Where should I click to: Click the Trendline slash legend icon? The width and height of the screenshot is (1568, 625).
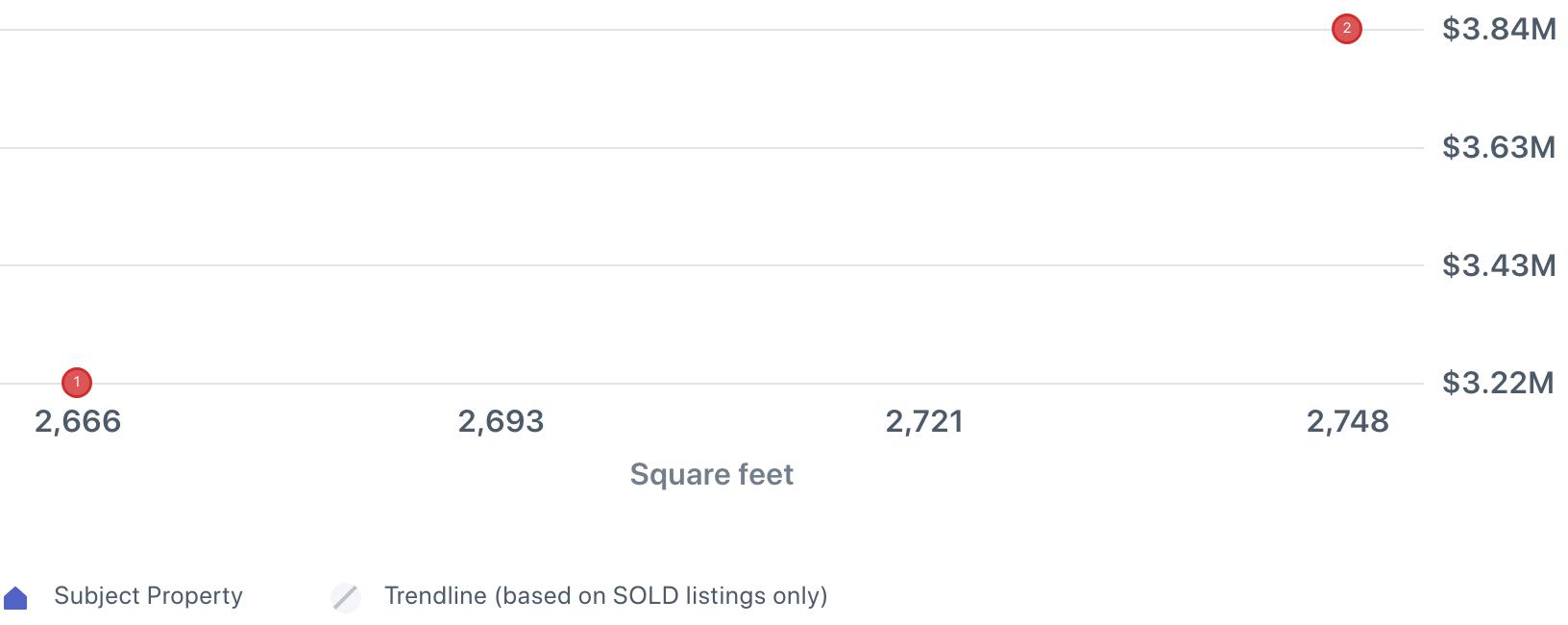pyautogui.click(x=346, y=597)
